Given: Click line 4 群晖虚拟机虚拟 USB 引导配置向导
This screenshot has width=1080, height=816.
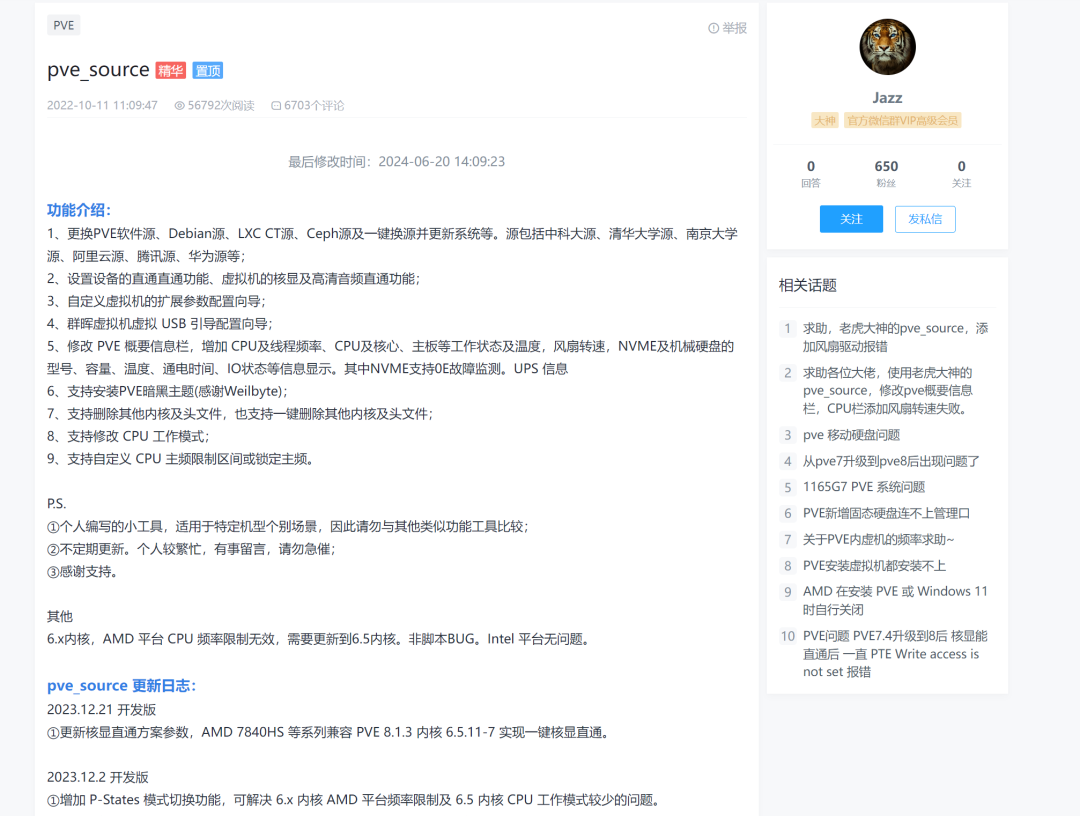Looking at the screenshot, I should click(159, 324).
